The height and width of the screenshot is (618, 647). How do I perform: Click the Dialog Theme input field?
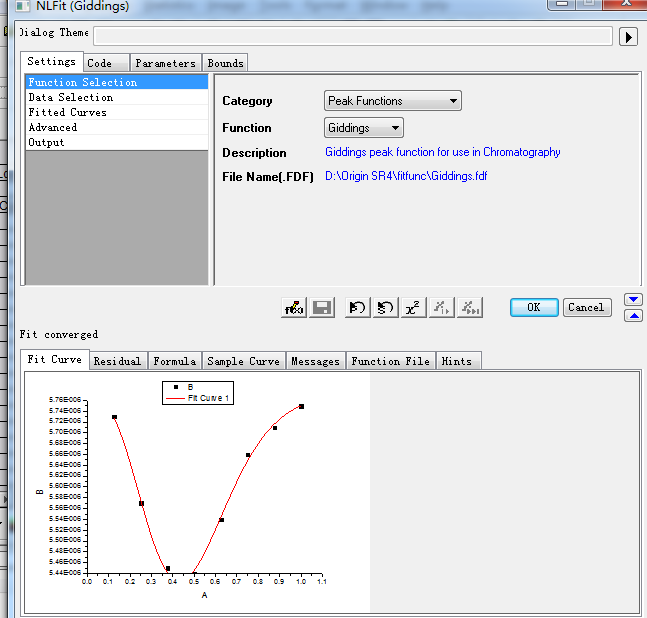pyautogui.click(x=353, y=36)
